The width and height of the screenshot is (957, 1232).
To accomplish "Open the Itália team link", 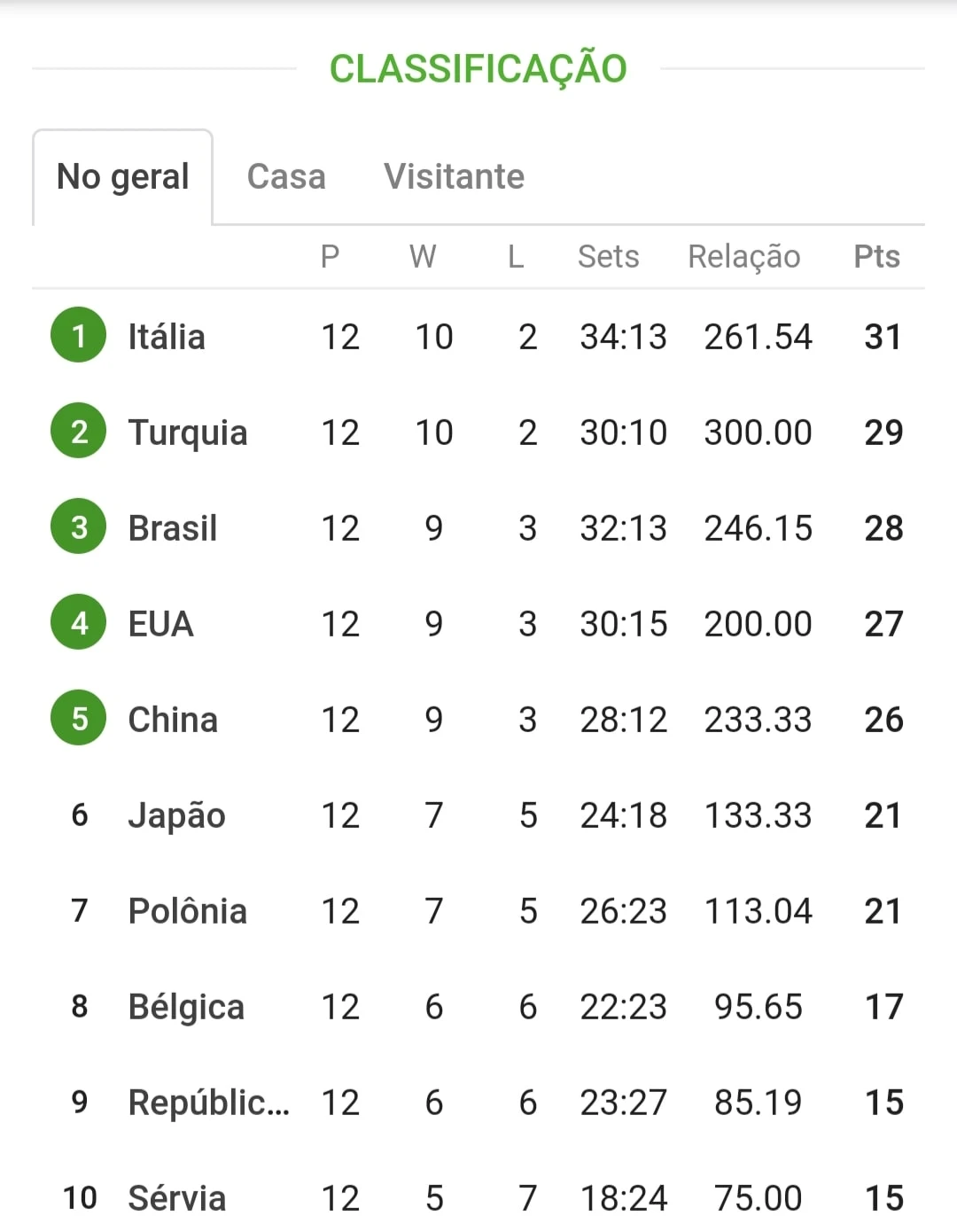I will point(167,337).
